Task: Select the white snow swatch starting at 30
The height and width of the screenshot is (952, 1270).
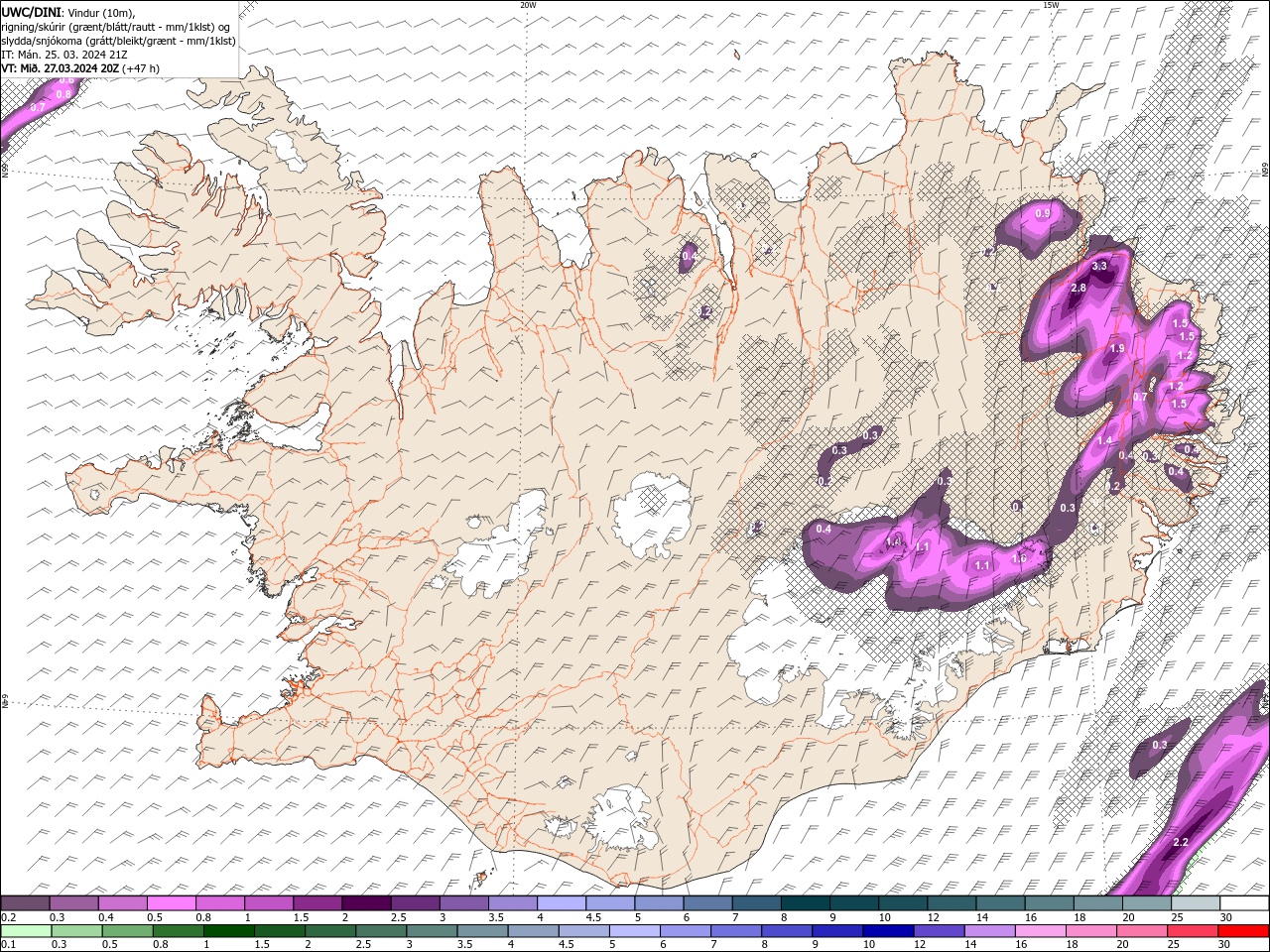Action: click(x=1244, y=902)
